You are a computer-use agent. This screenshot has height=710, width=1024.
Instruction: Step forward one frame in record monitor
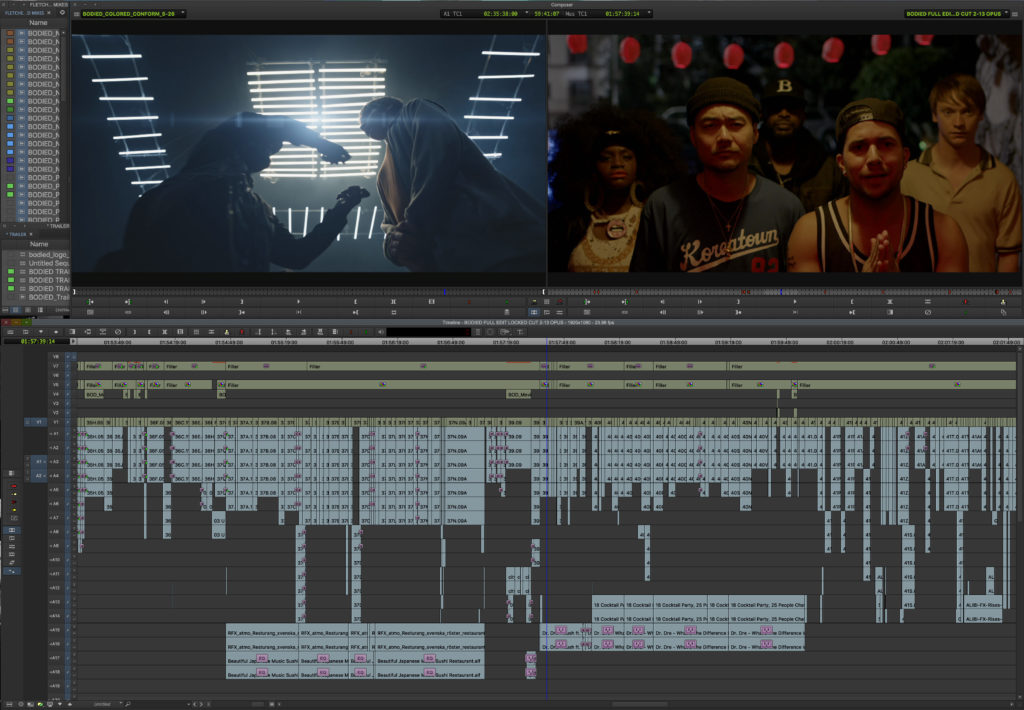pos(700,302)
